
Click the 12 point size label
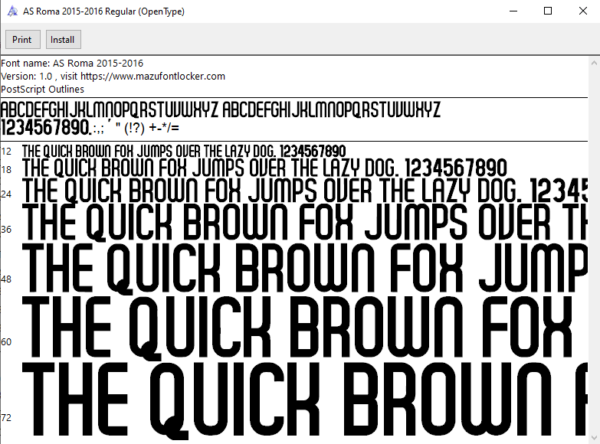7,152
